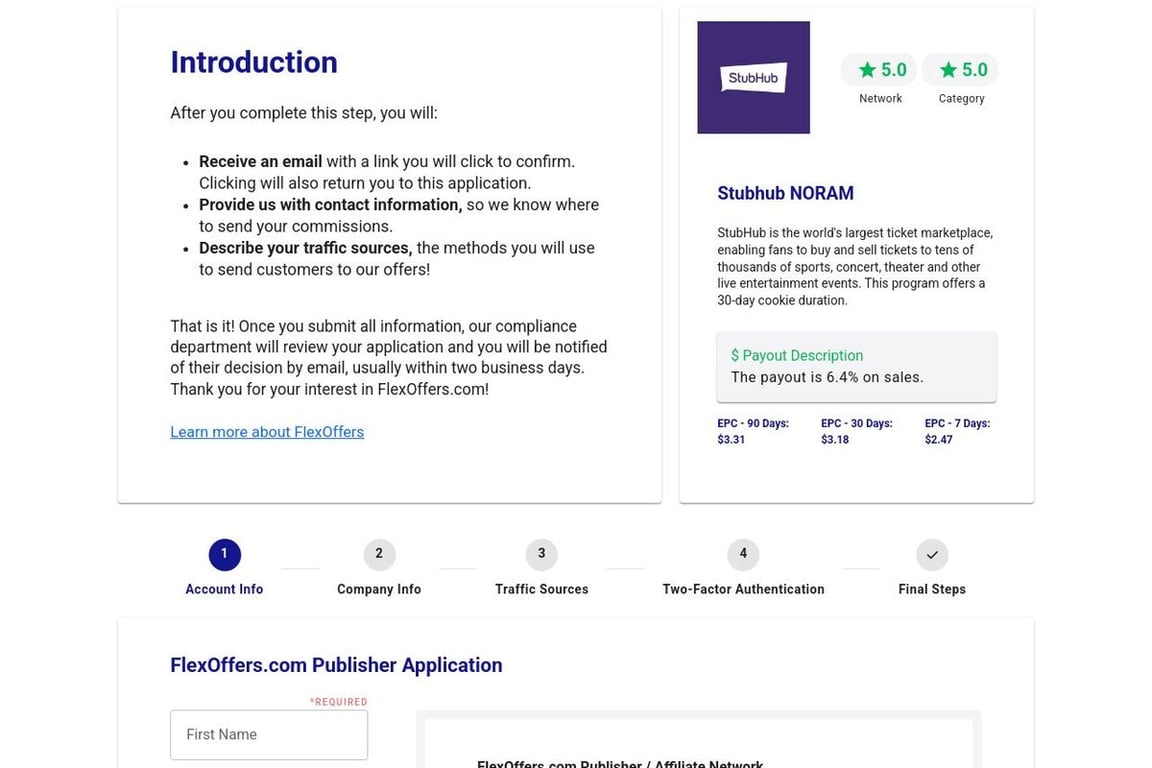Click the Introduction heading
The height and width of the screenshot is (768, 1152).
[253, 62]
